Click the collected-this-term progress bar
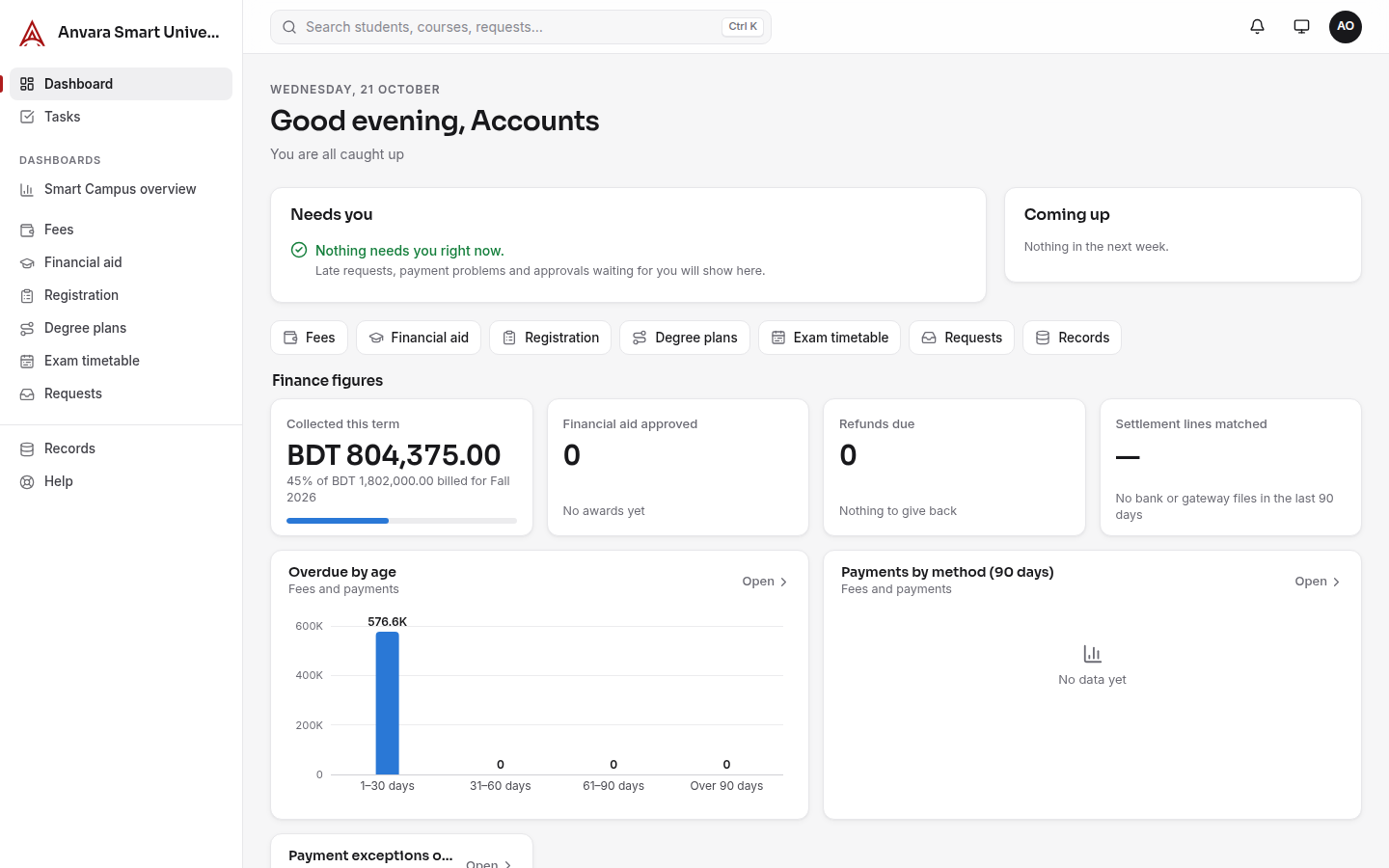 point(401,521)
